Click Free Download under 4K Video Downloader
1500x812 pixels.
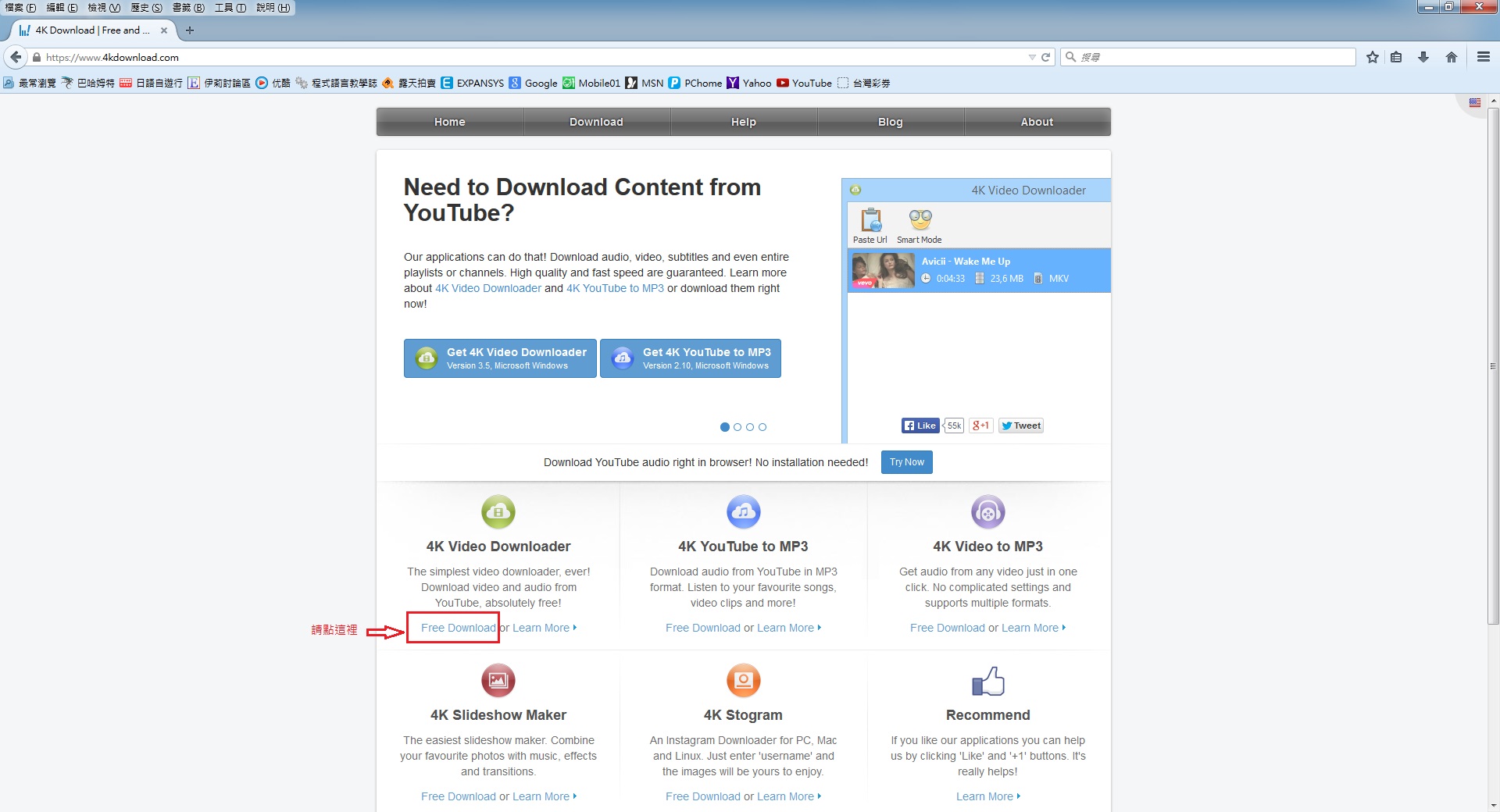click(459, 628)
